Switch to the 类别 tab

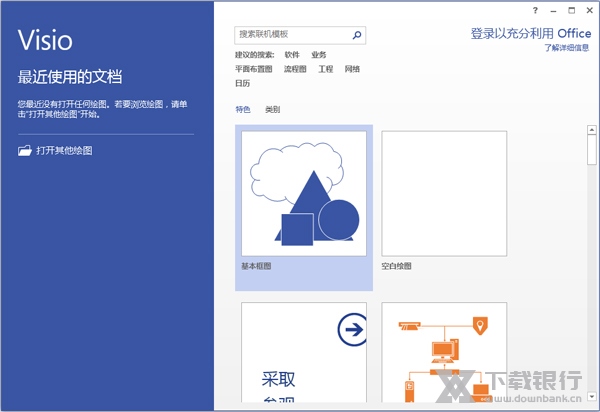(x=272, y=109)
